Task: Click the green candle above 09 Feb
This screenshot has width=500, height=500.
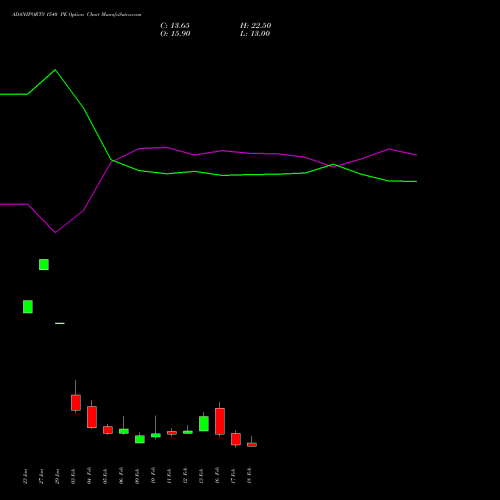Action: coord(140,439)
